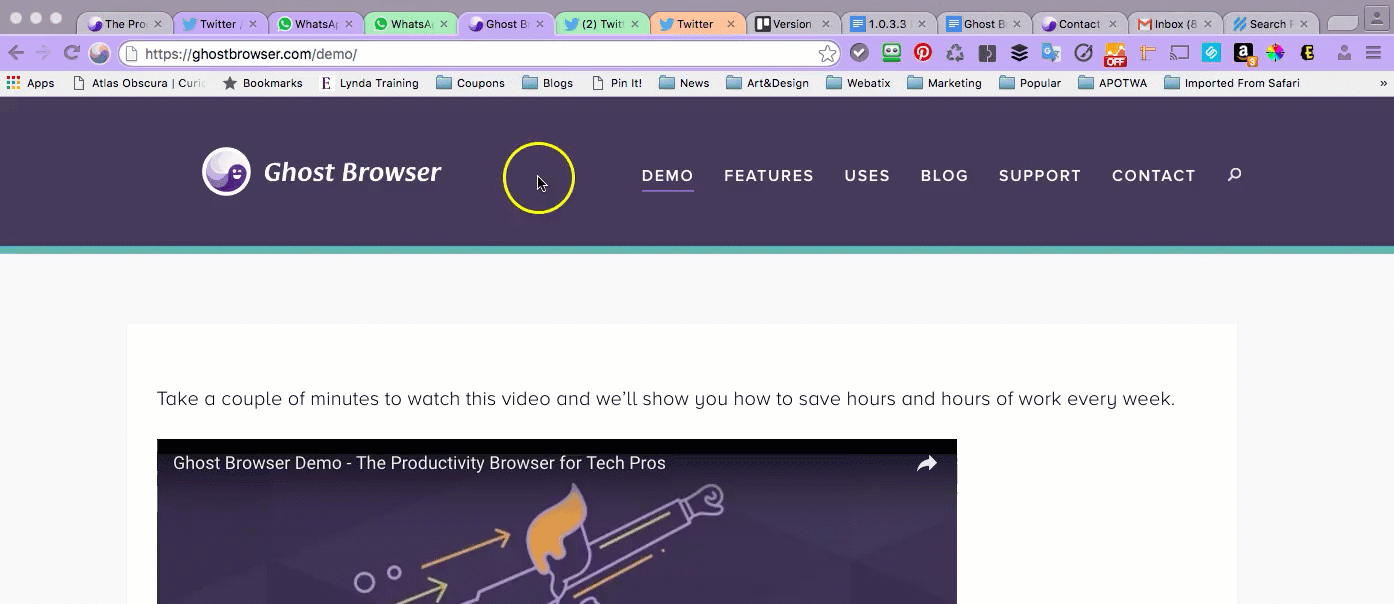
Task: Open the News bookmark folder
Action: 684,83
